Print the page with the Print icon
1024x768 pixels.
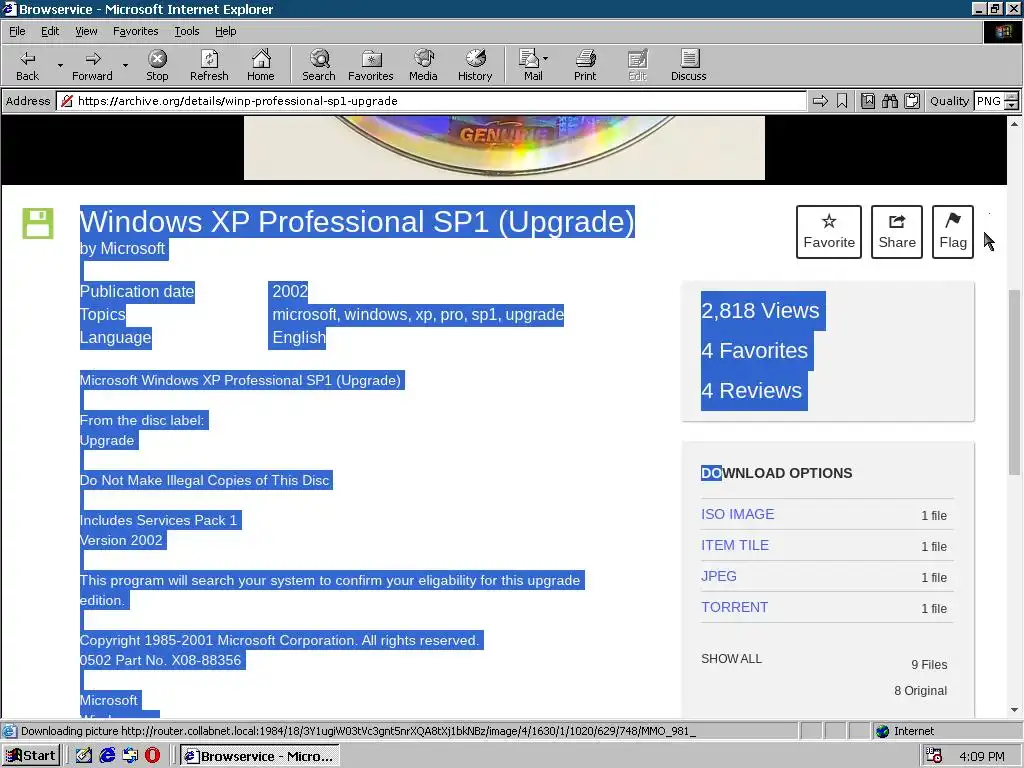tap(585, 65)
